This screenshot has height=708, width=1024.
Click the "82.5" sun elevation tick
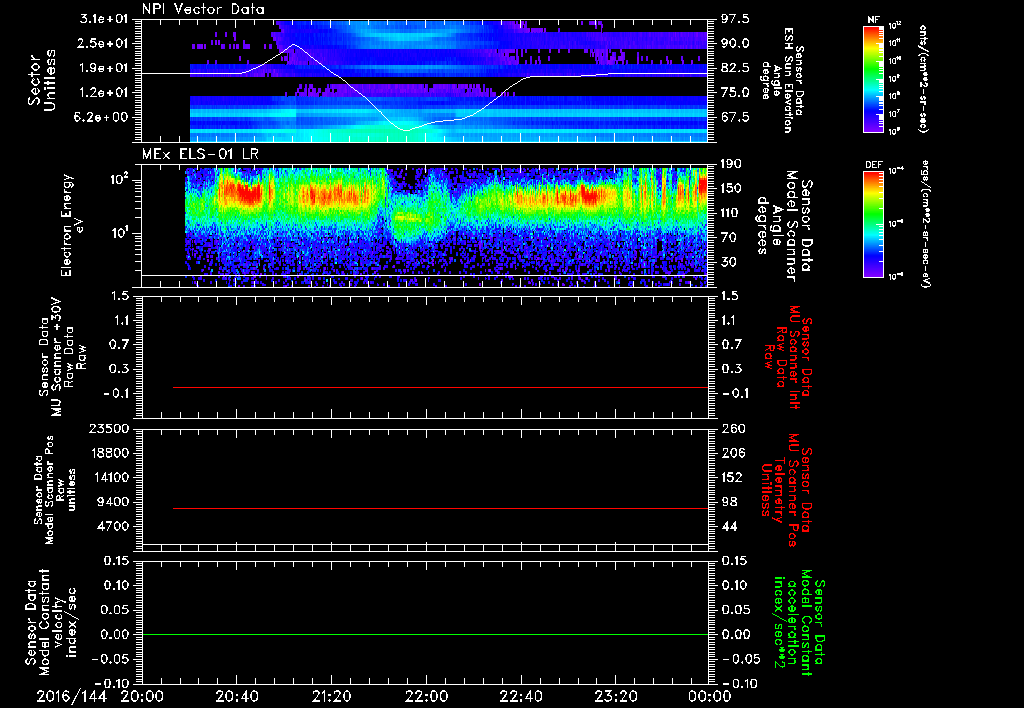tap(735, 68)
